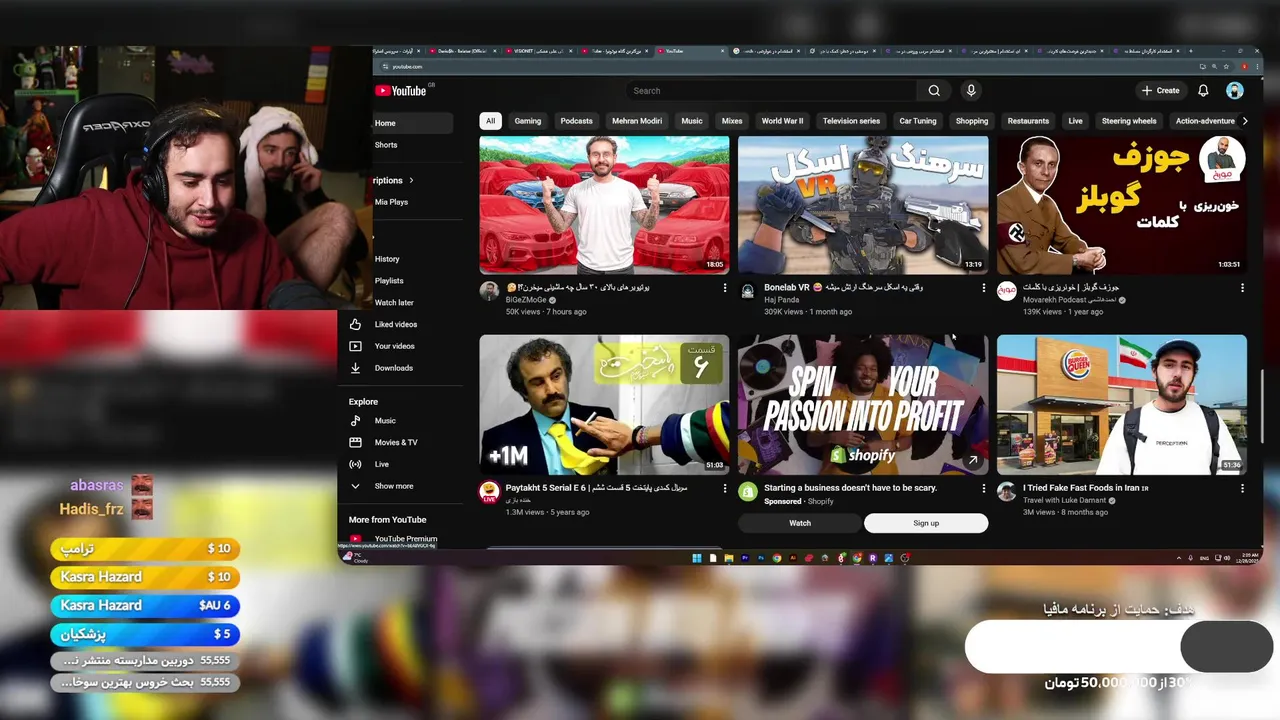Click BiGeZMoGe channel avatar
This screenshot has height=720, width=1280.
pos(489,291)
